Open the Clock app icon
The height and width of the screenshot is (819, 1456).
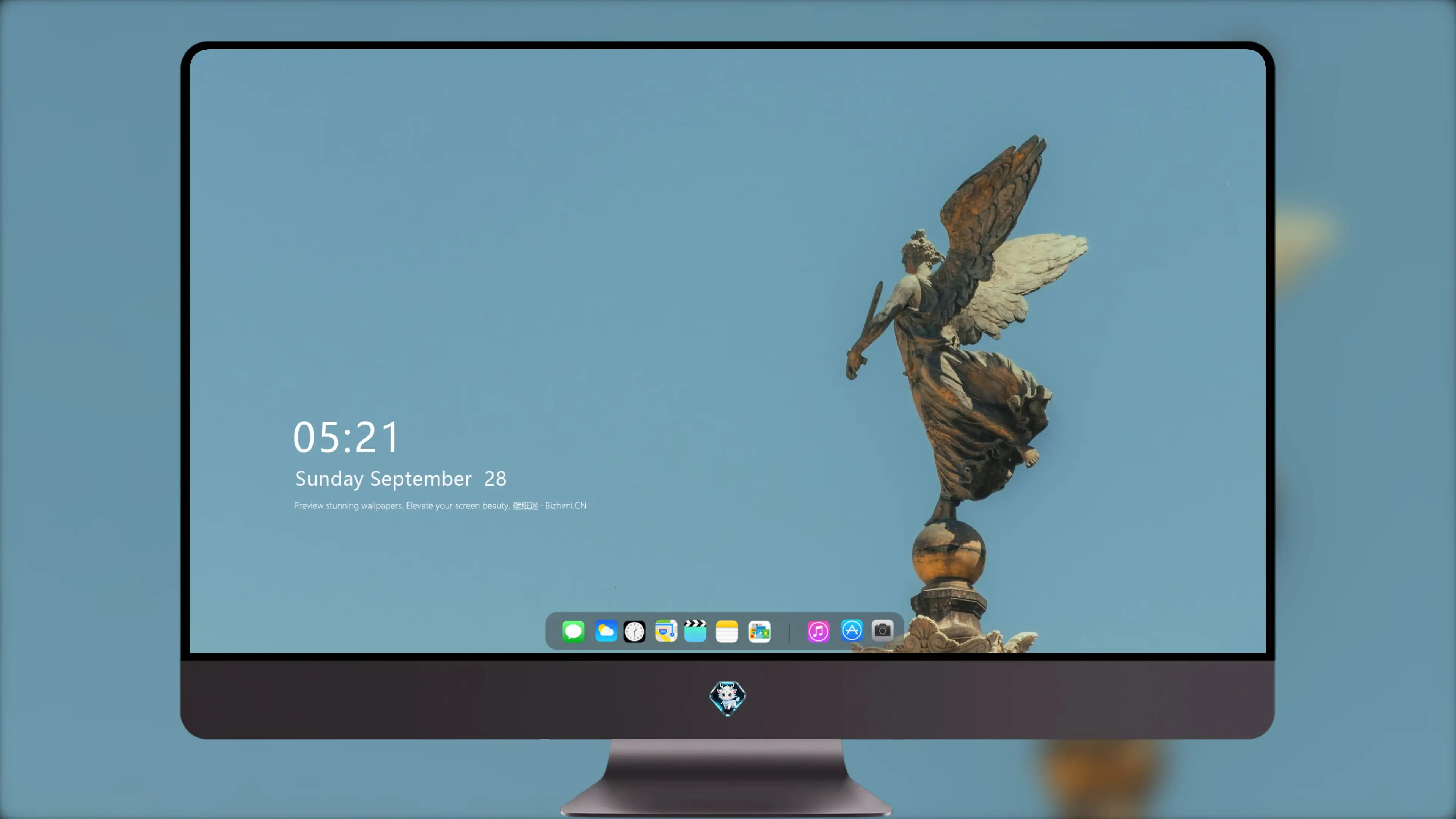click(x=634, y=631)
